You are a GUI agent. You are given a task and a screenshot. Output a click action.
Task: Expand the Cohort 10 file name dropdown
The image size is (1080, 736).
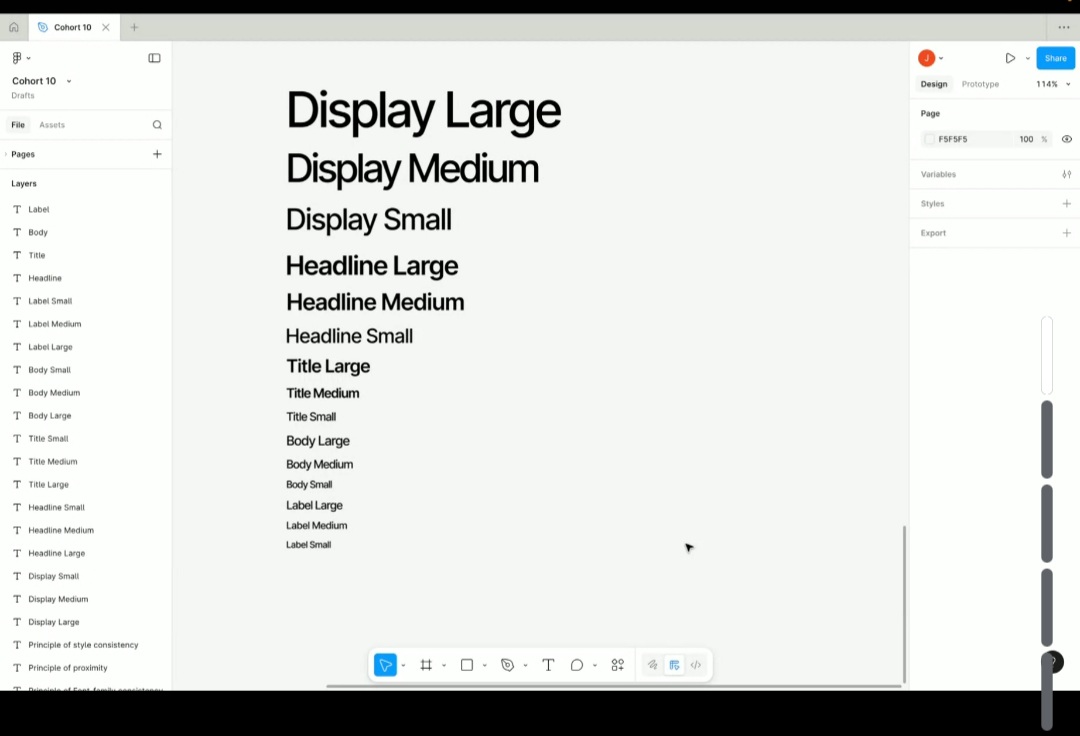tap(69, 81)
